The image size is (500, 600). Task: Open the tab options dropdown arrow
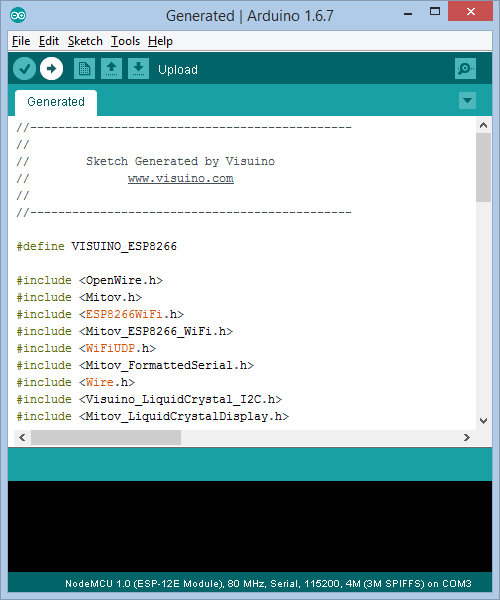click(x=467, y=101)
